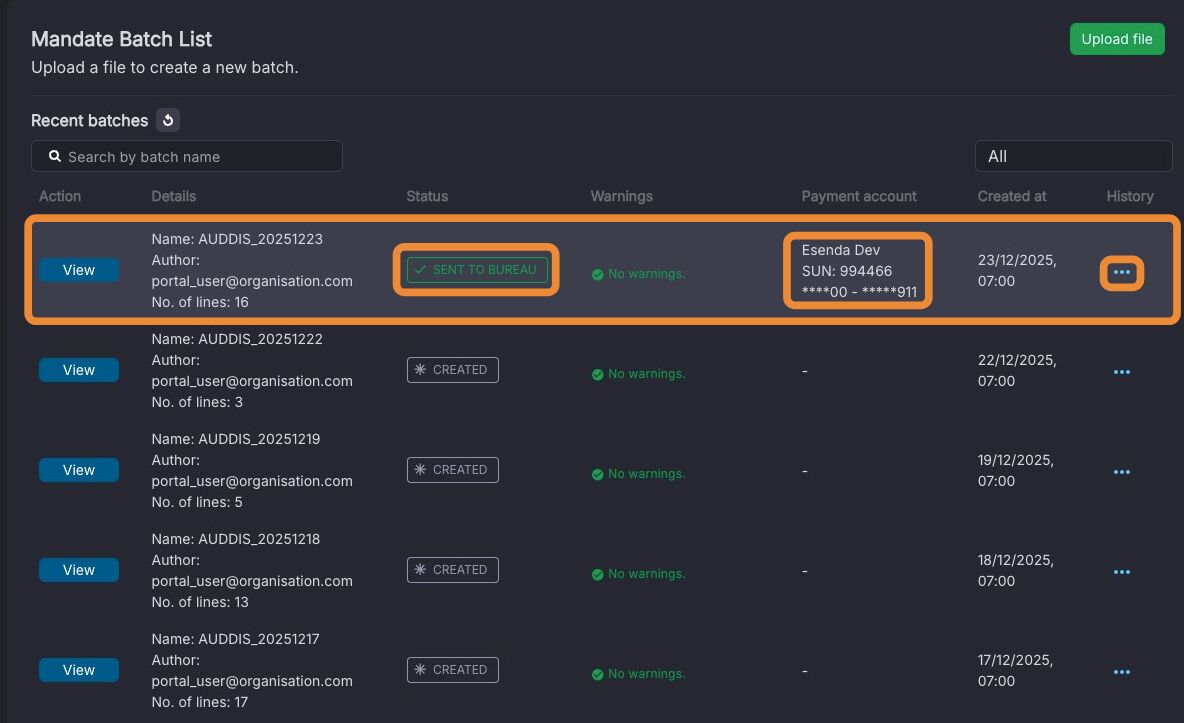Screen dimensions: 1184x723
Task: Click the text 'No. of lines: 5'
Action: coord(197,502)
